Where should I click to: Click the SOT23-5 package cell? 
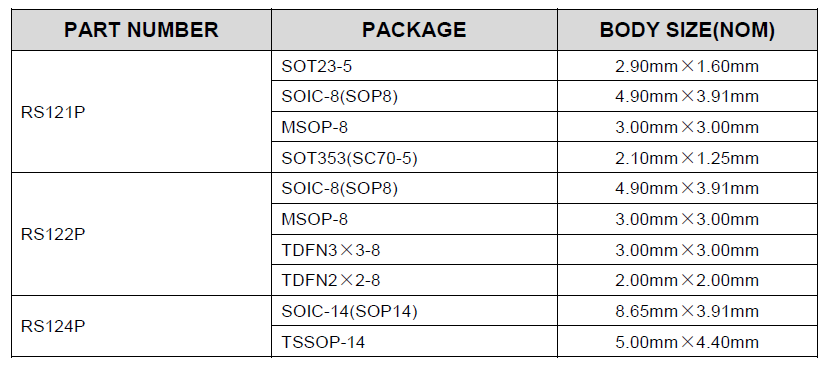pyautogui.click(x=414, y=66)
